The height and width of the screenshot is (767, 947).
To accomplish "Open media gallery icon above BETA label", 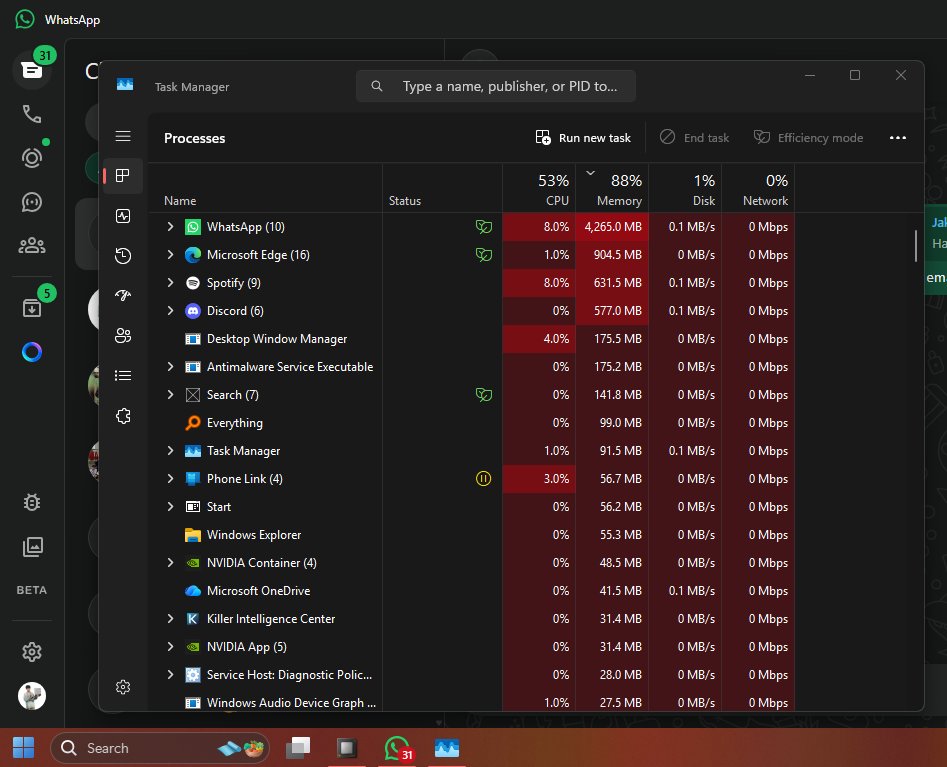I will coord(32,547).
